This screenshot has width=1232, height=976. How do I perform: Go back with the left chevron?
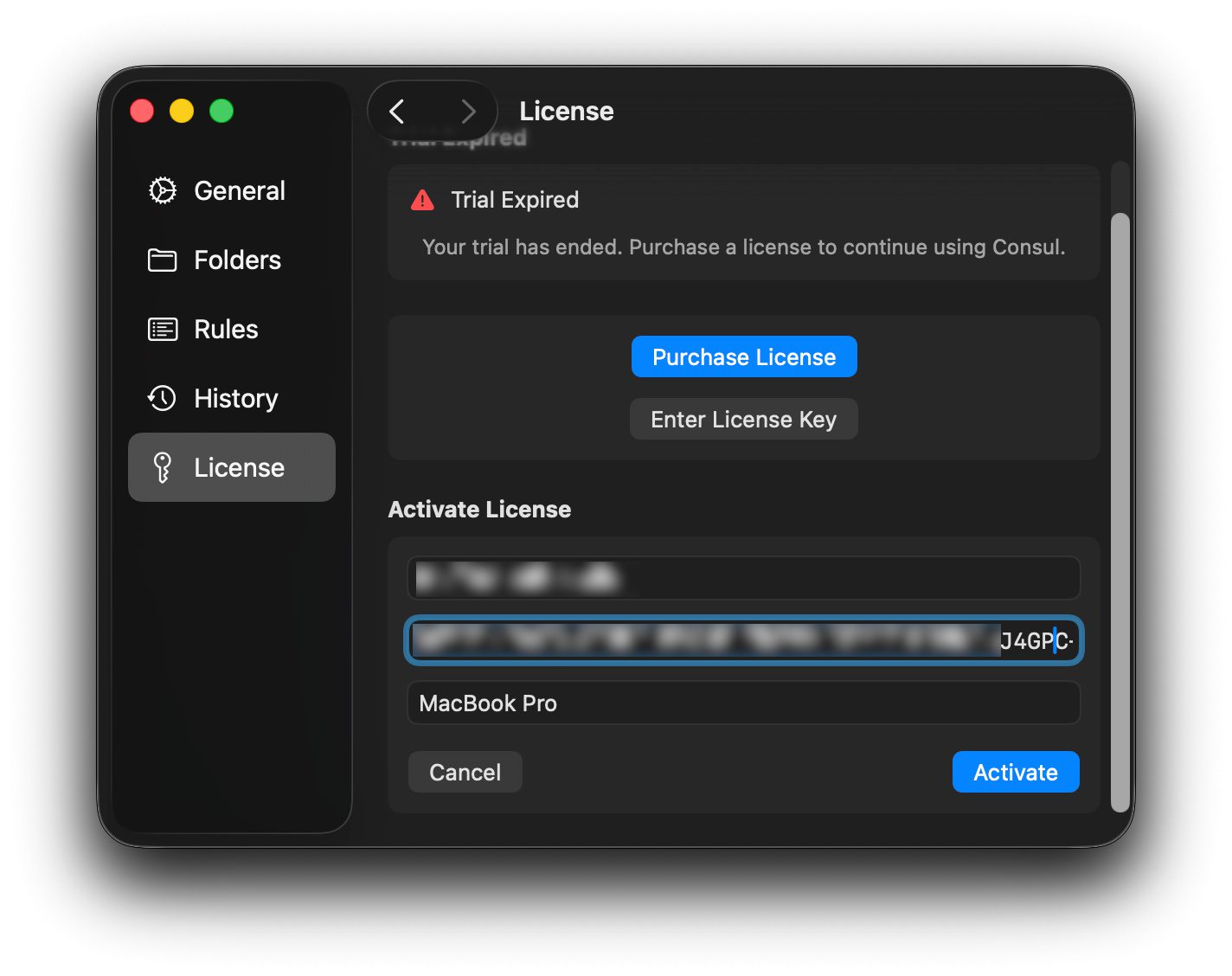[x=397, y=111]
